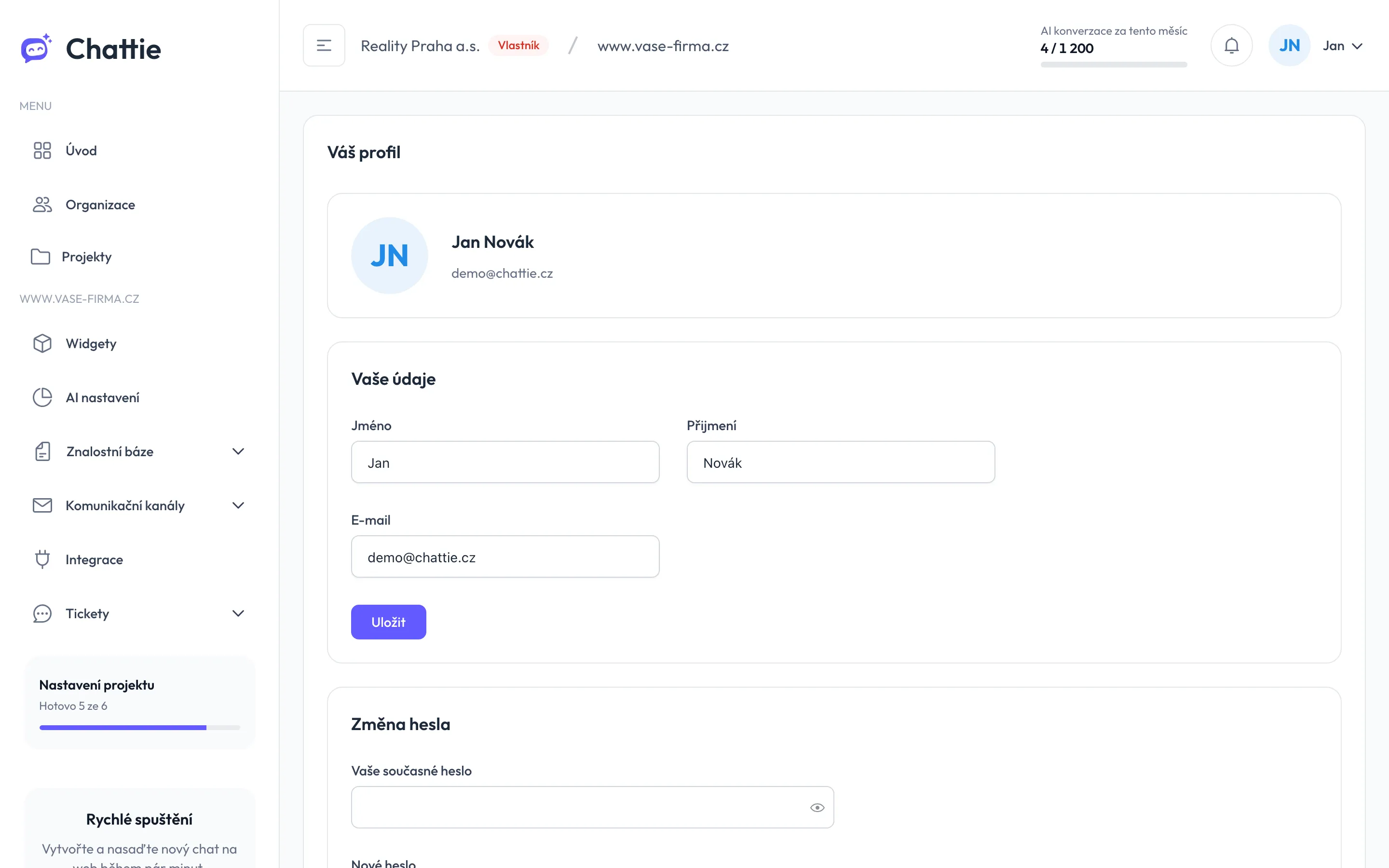1389x868 pixels.
Task: Click the Integrace plug icon
Action: coord(42,559)
